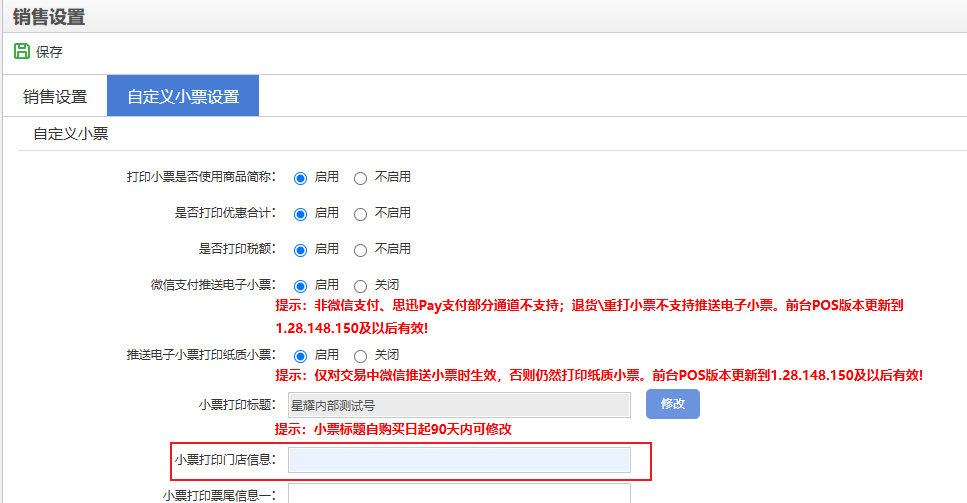Select 关闭 for 微信支付推送电子小票
967x503 pixels.
pos(361,286)
